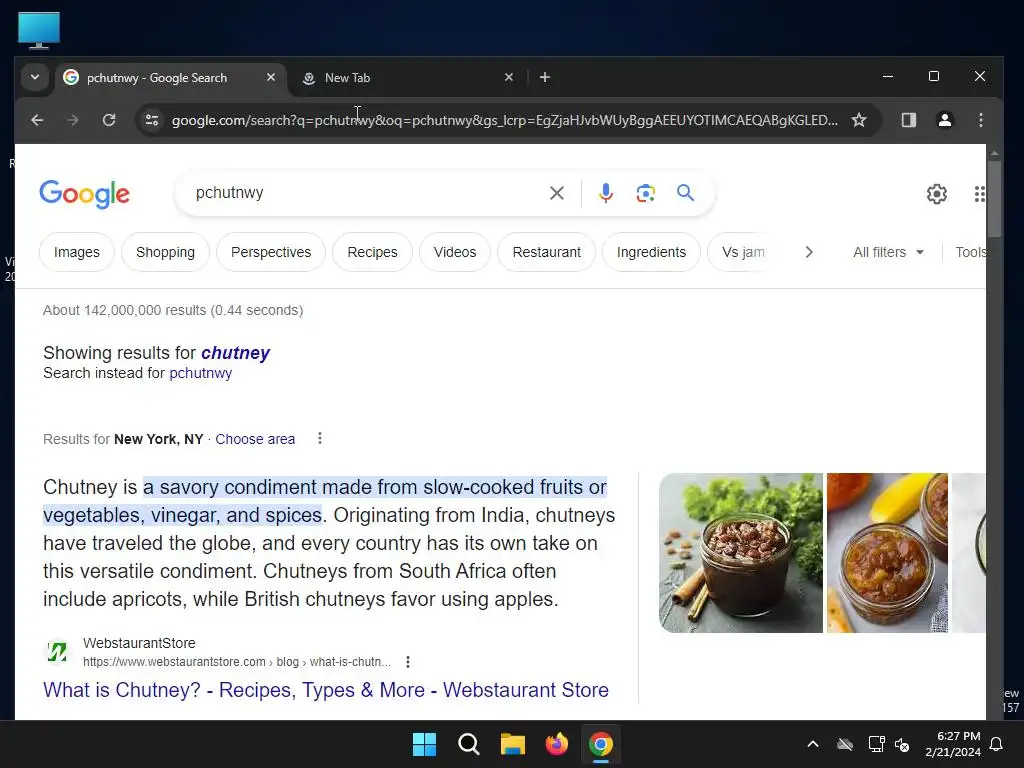The height and width of the screenshot is (768, 1024).
Task: Open the This PC desktop icon
Action: [39, 30]
